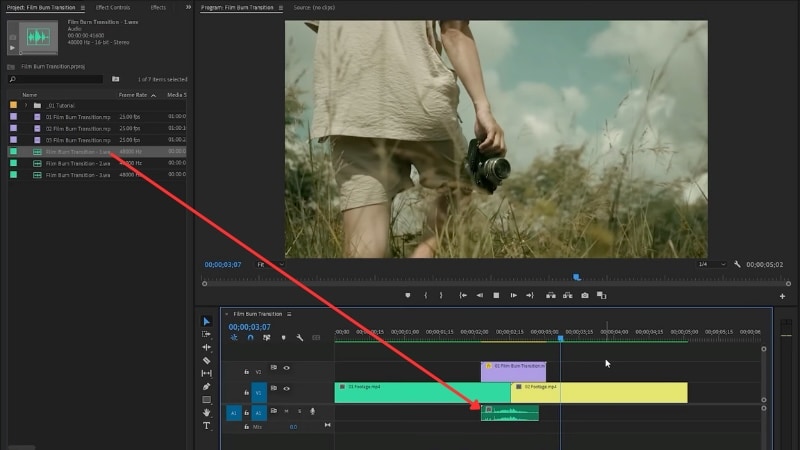Activate the Selection arrow tool
Viewport: 800px width, 450px height.
click(x=207, y=322)
